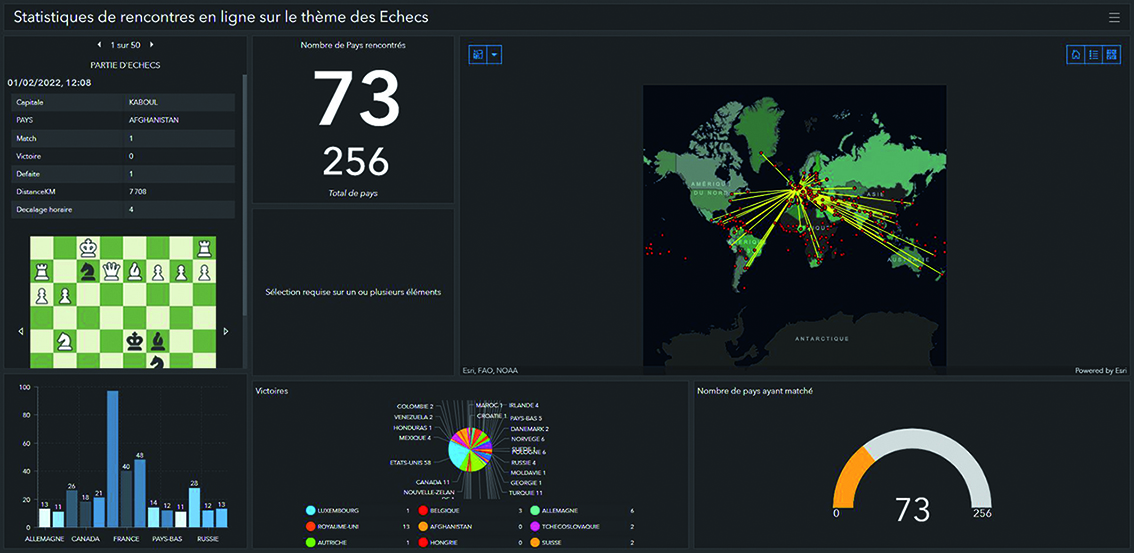Show previous chess board image
The width and height of the screenshot is (1134, 553).
(21, 331)
